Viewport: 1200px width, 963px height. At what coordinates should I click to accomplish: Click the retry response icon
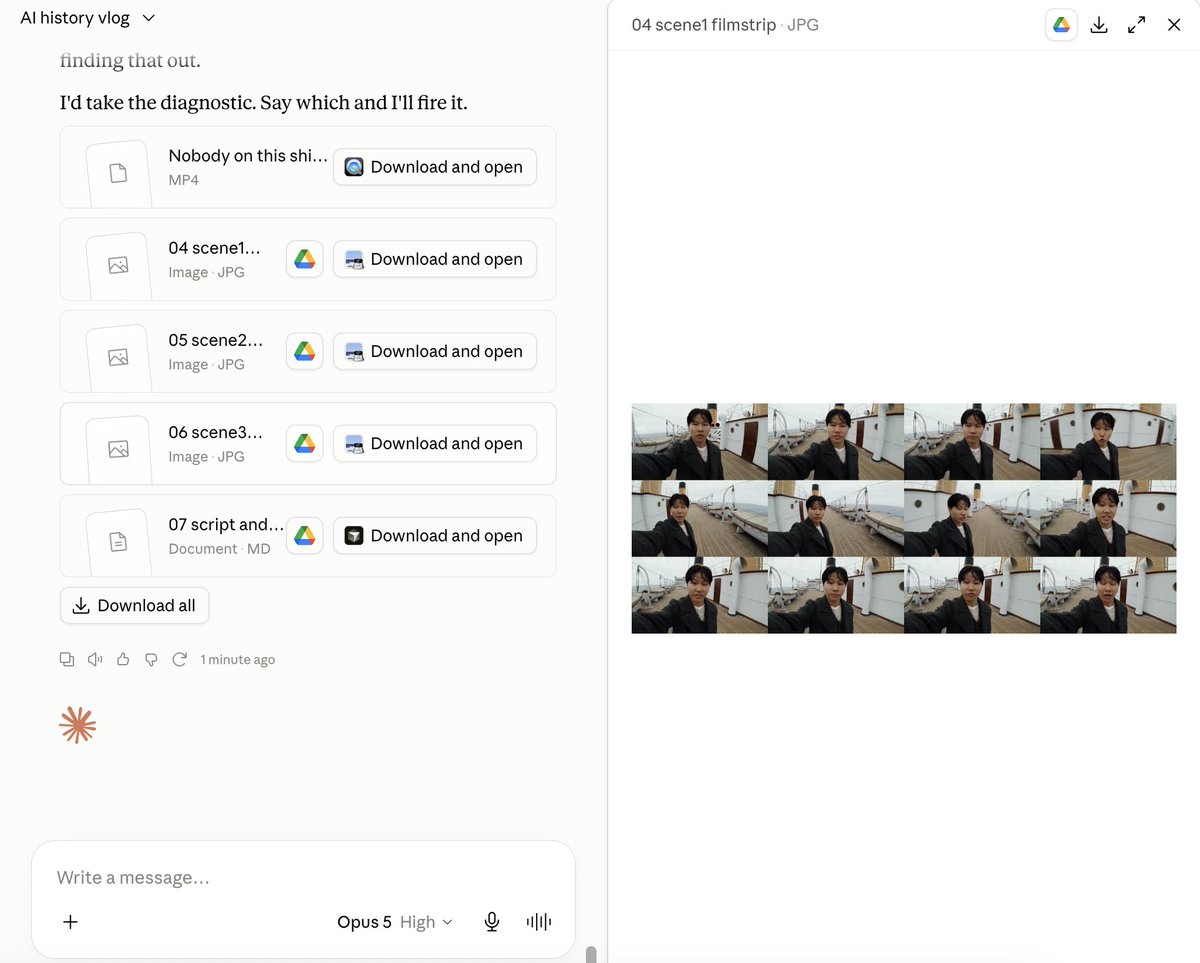(180, 659)
